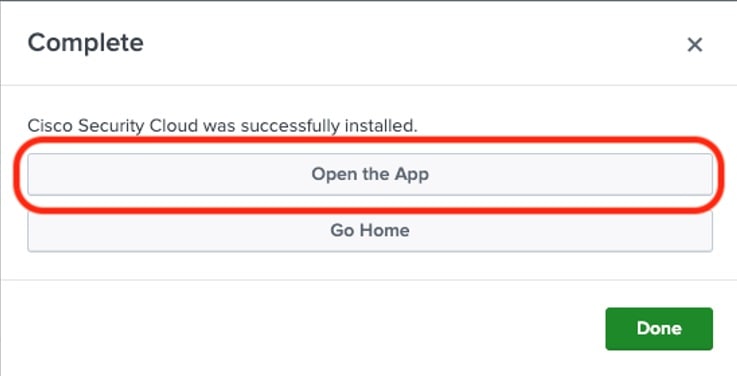
Task: Click the green Done button
Action: (x=659, y=329)
